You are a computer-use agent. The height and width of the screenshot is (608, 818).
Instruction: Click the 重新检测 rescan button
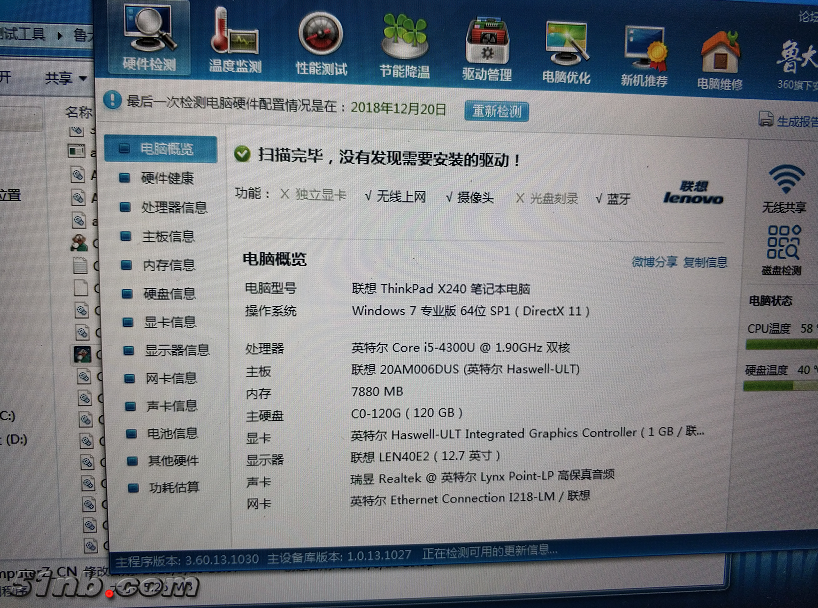point(496,110)
